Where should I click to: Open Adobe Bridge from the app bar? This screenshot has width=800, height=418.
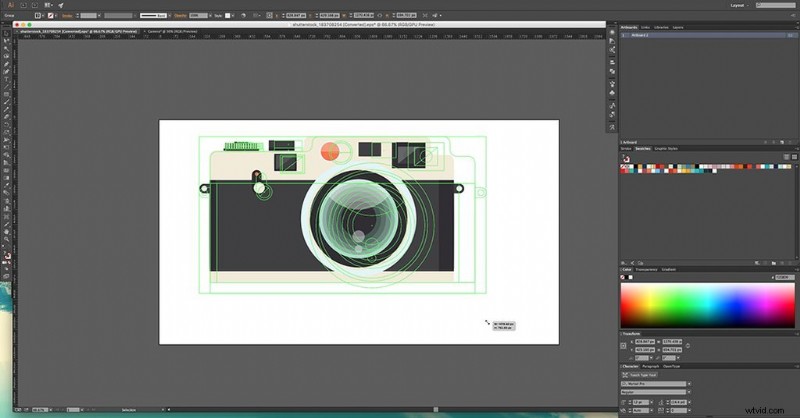[x=23, y=5]
